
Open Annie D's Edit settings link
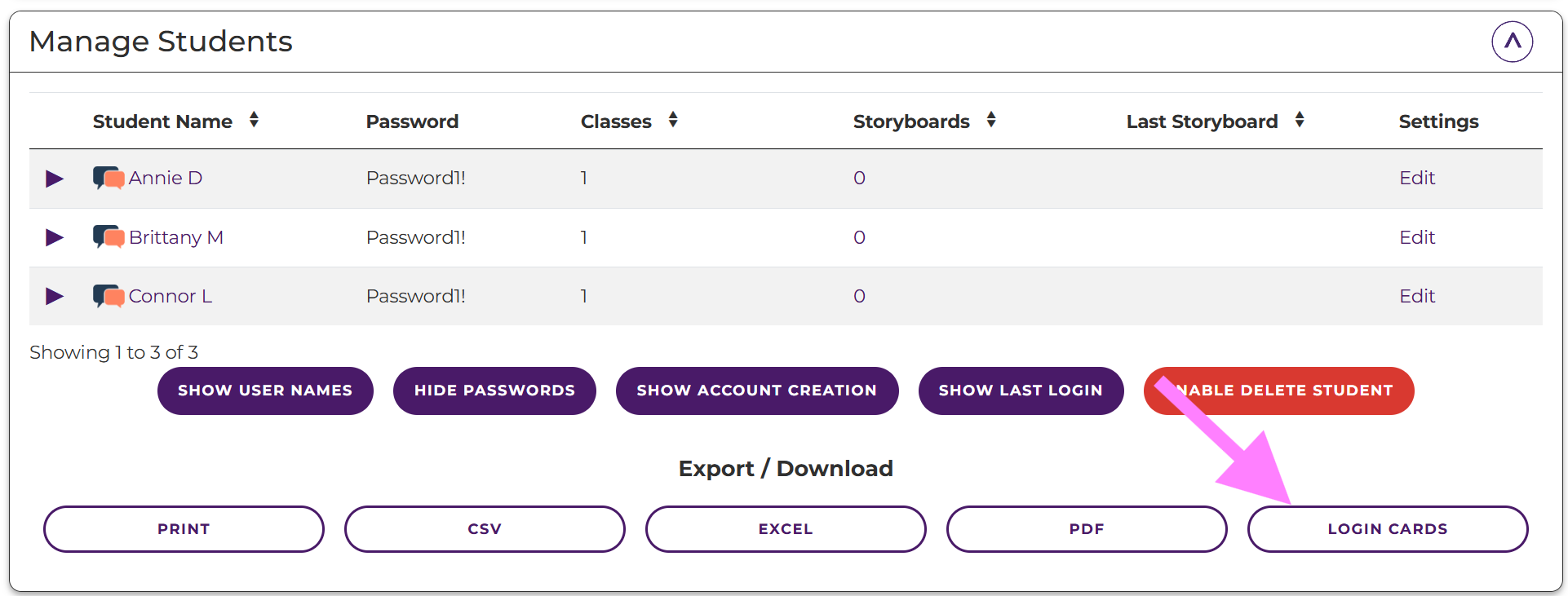[x=1417, y=178]
